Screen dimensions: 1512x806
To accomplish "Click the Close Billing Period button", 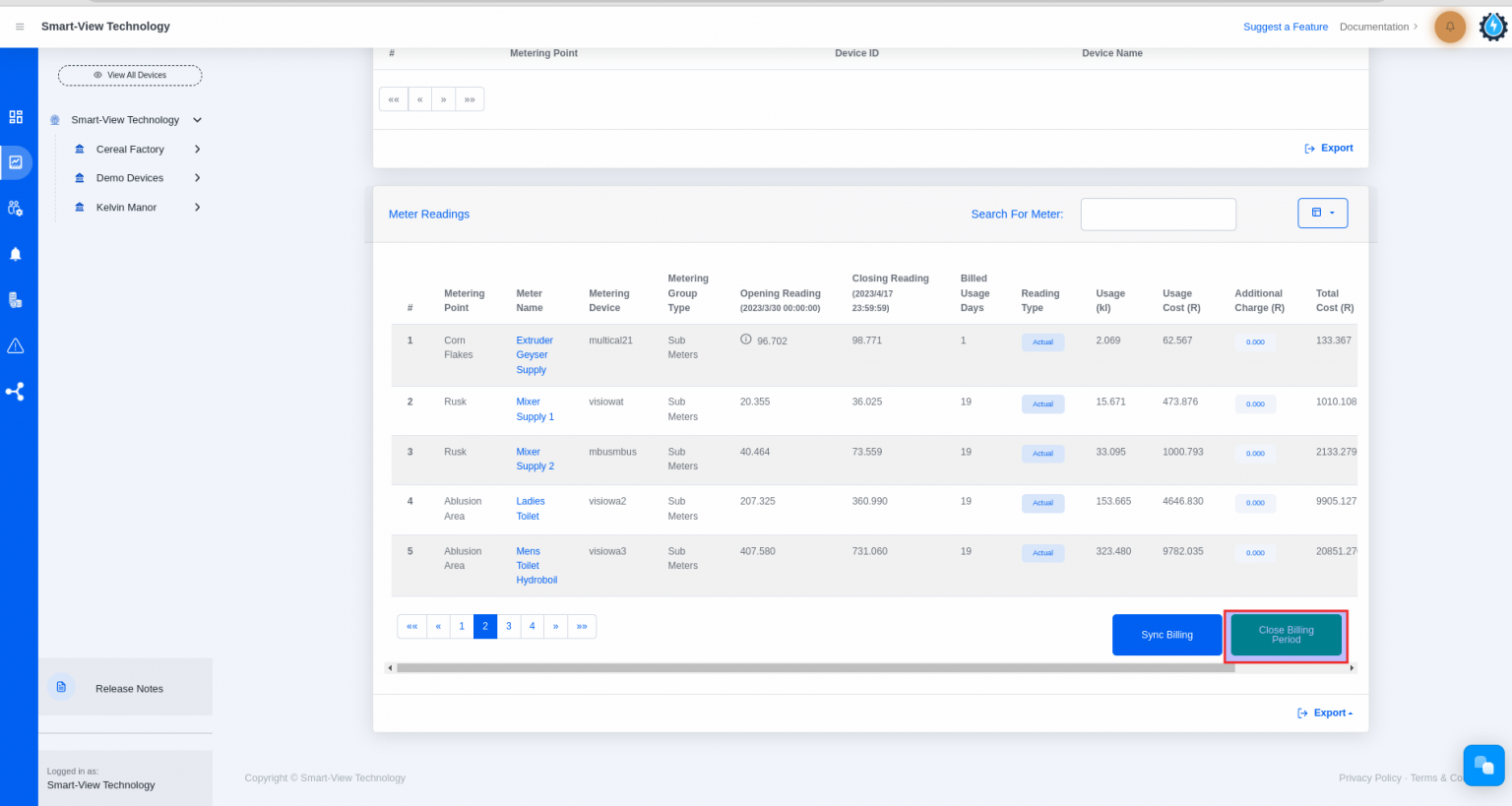I will point(1286,635).
